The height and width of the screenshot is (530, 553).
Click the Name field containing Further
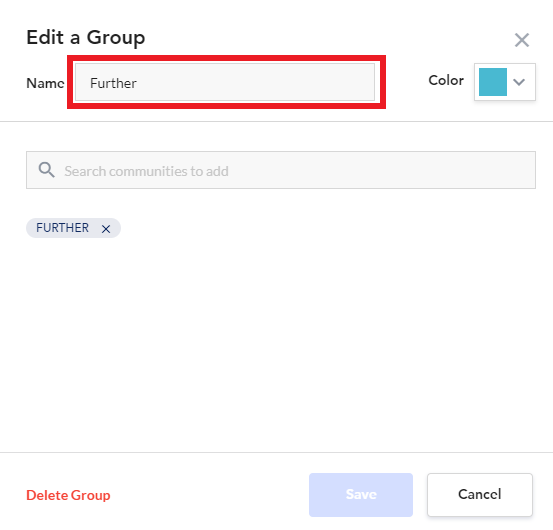(225, 82)
